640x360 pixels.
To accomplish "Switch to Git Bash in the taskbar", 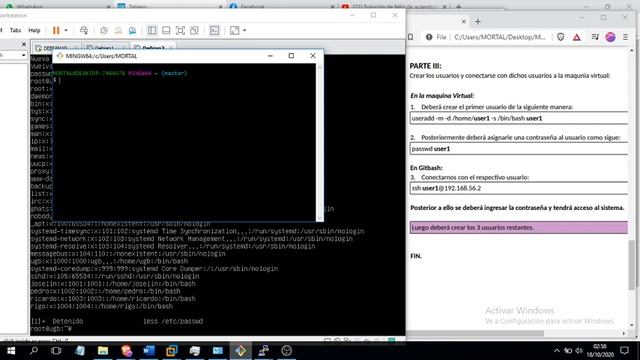I will pyautogui.click(x=240, y=351).
